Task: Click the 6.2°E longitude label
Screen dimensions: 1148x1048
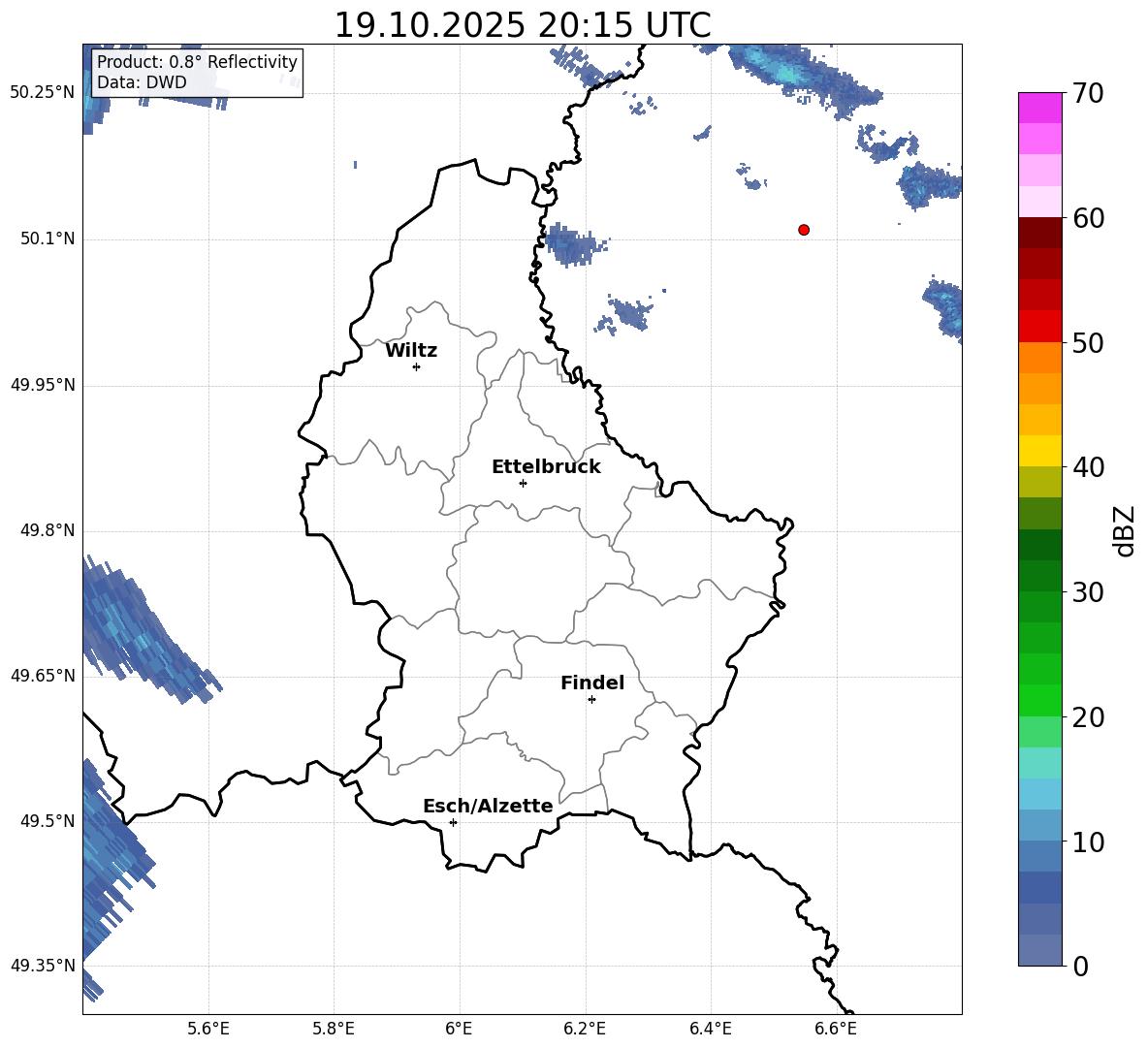Action: tap(585, 1029)
